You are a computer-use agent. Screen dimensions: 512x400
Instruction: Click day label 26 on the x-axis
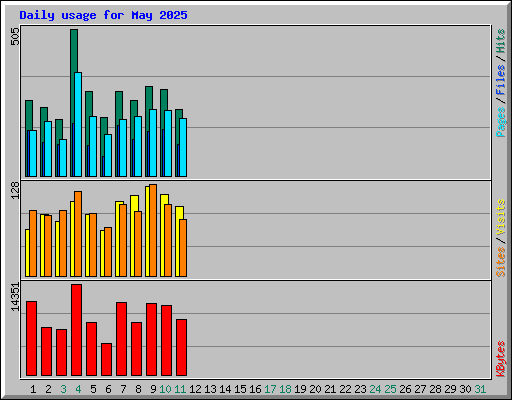pyautogui.click(x=405, y=389)
